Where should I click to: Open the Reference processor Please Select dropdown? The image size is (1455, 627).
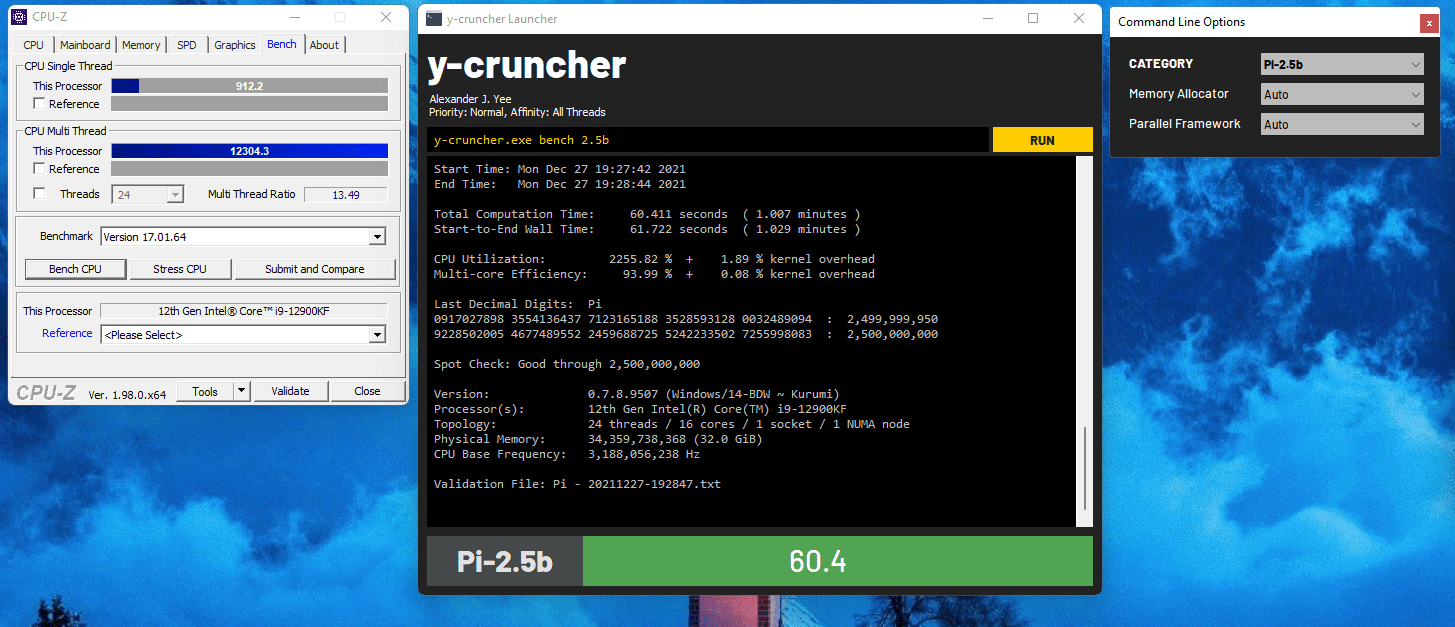pyautogui.click(x=243, y=335)
